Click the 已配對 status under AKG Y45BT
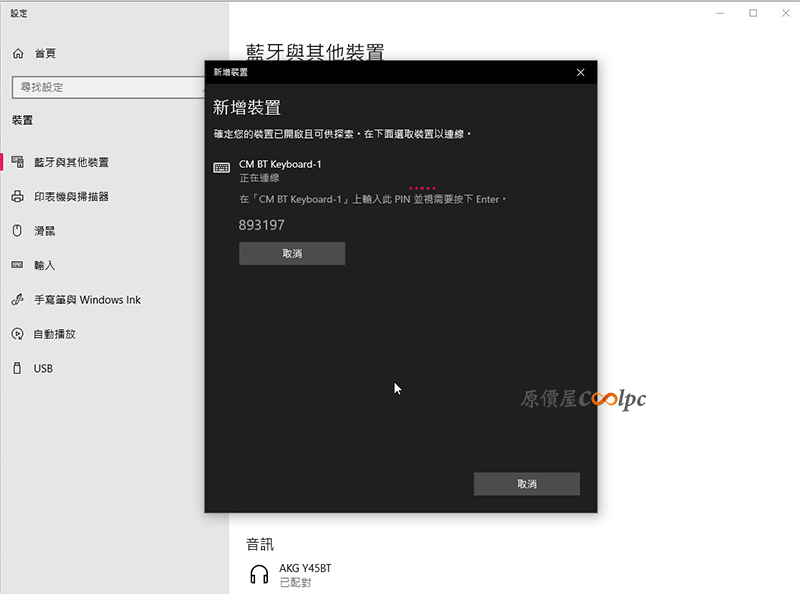 (295, 582)
